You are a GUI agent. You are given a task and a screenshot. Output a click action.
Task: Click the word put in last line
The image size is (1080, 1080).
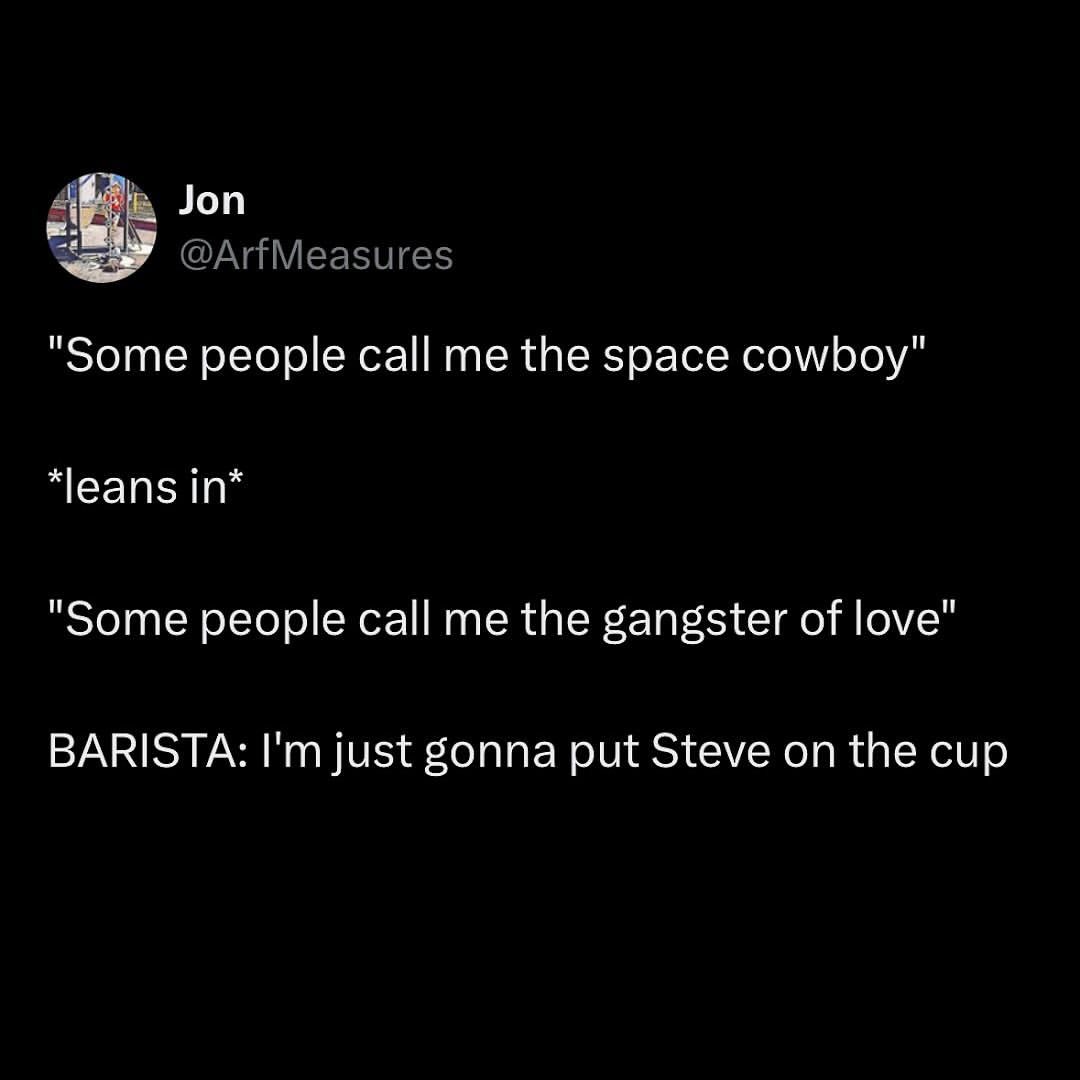pyautogui.click(x=603, y=754)
